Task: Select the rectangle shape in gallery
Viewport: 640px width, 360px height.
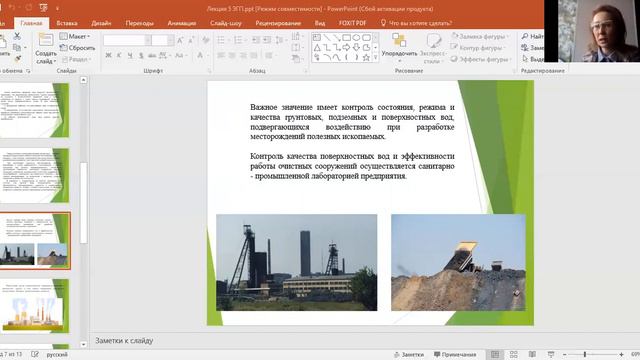Action: 347,38
